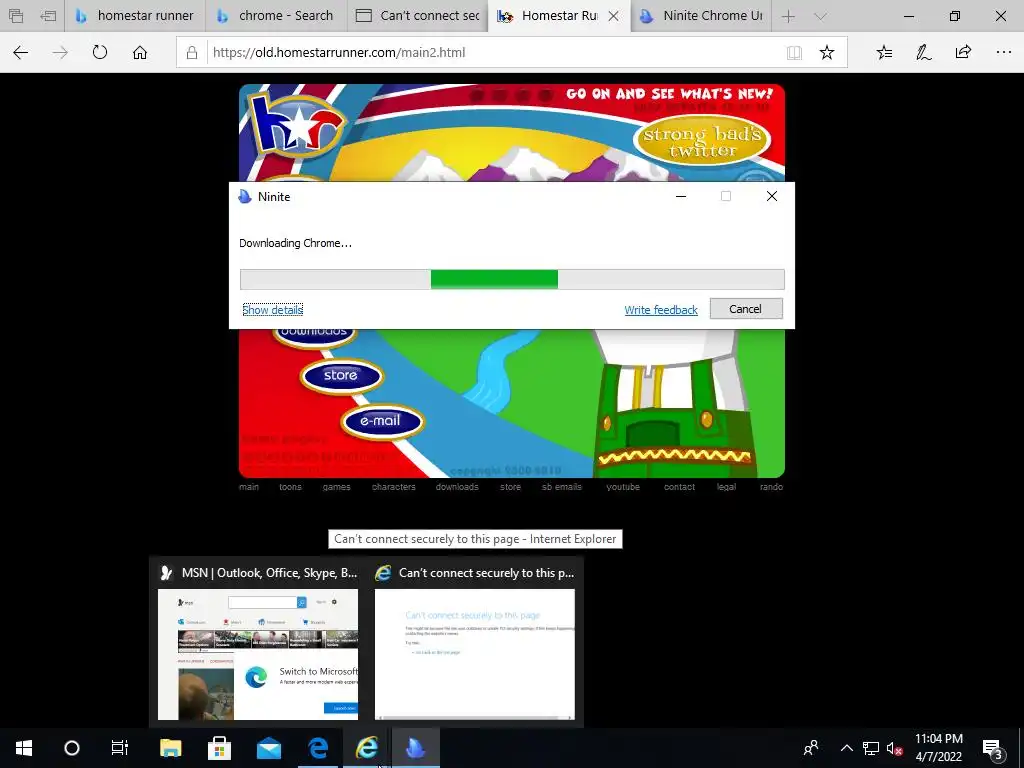1024x768 pixels.
Task: Open a new tab with the plus button
Action: click(x=788, y=16)
